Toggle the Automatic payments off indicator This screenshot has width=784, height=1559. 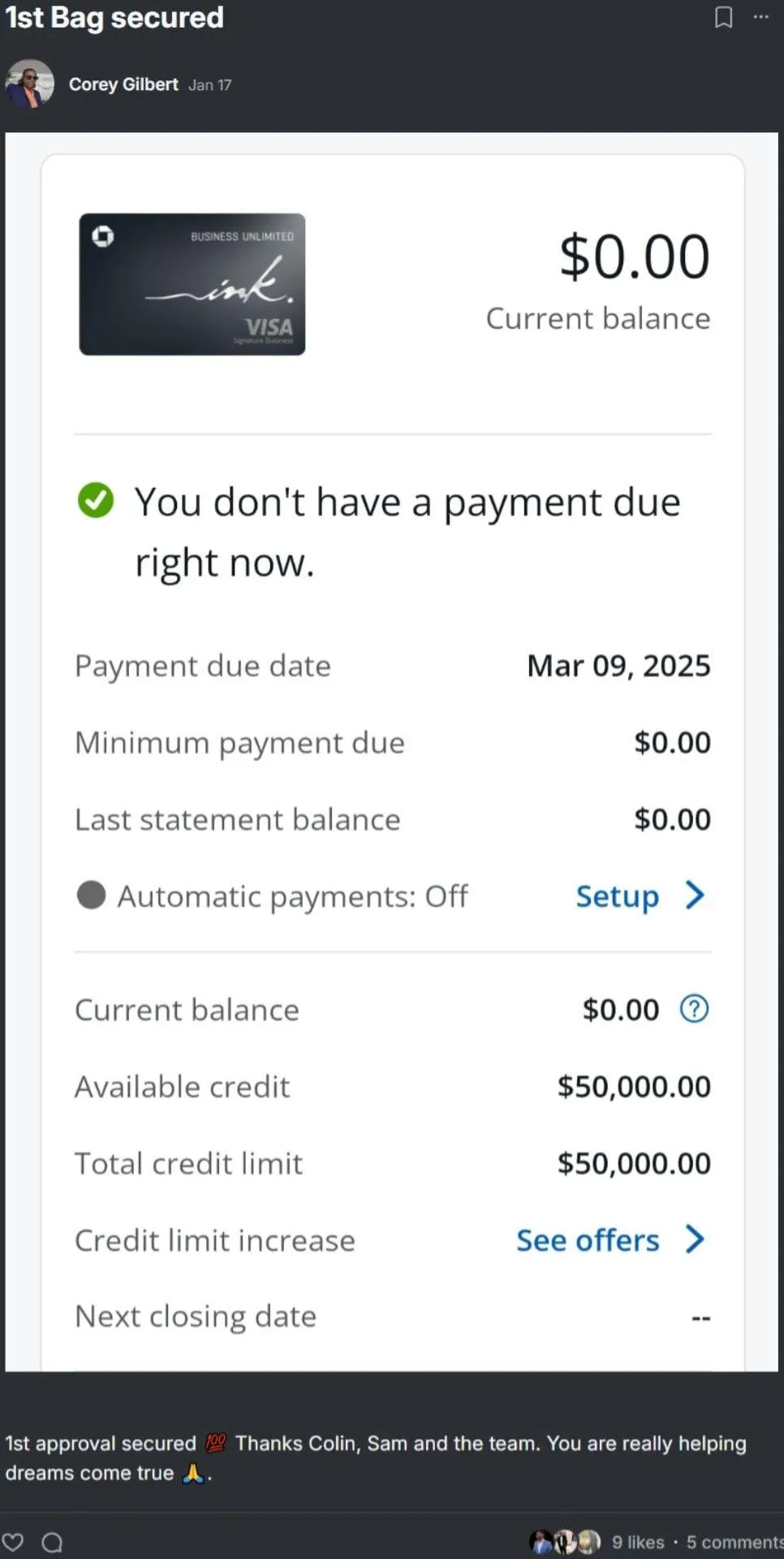[91, 896]
